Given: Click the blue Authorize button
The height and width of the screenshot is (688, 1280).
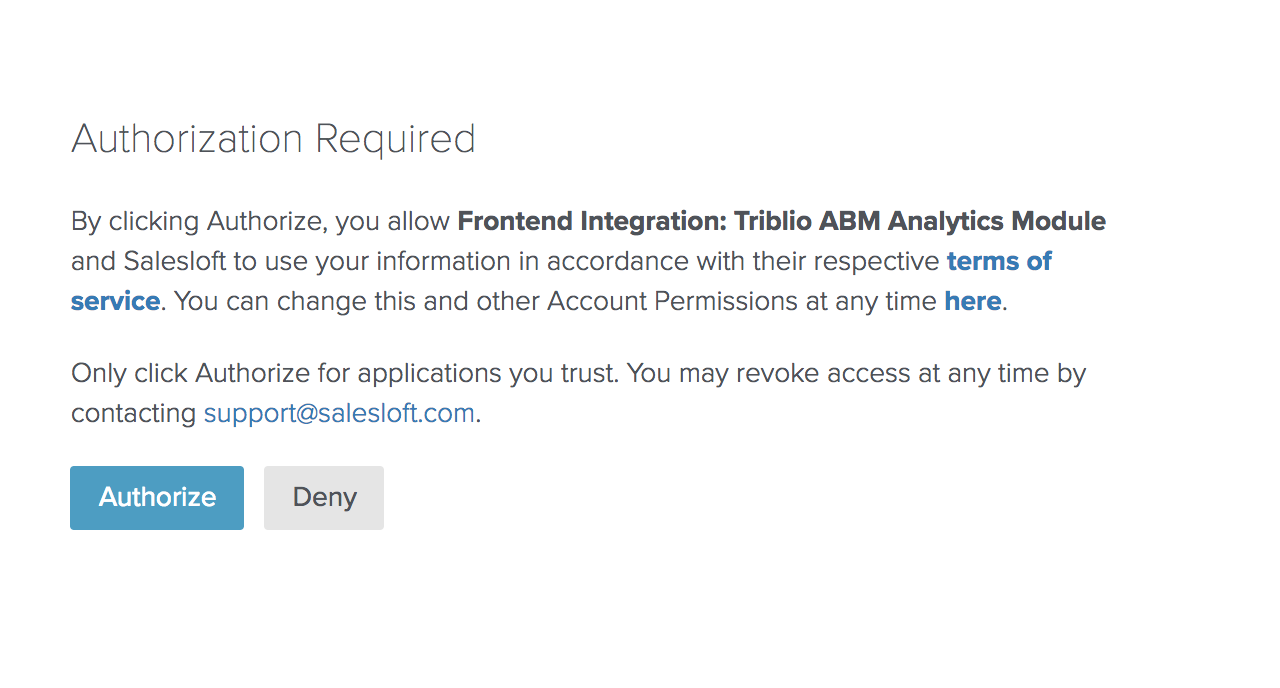Looking at the screenshot, I should coord(157,498).
